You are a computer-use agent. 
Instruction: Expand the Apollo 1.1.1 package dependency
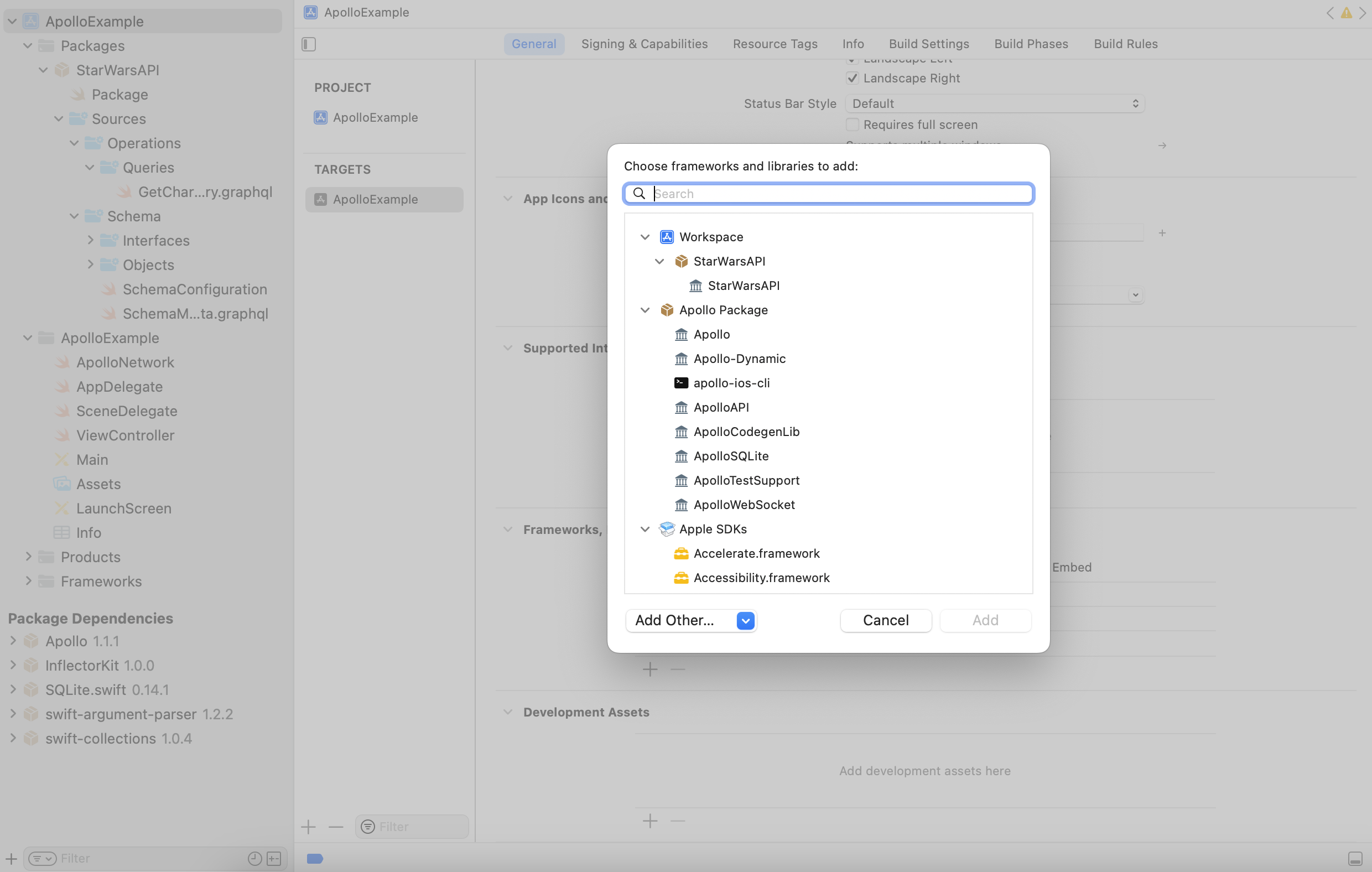click(13, 641)
